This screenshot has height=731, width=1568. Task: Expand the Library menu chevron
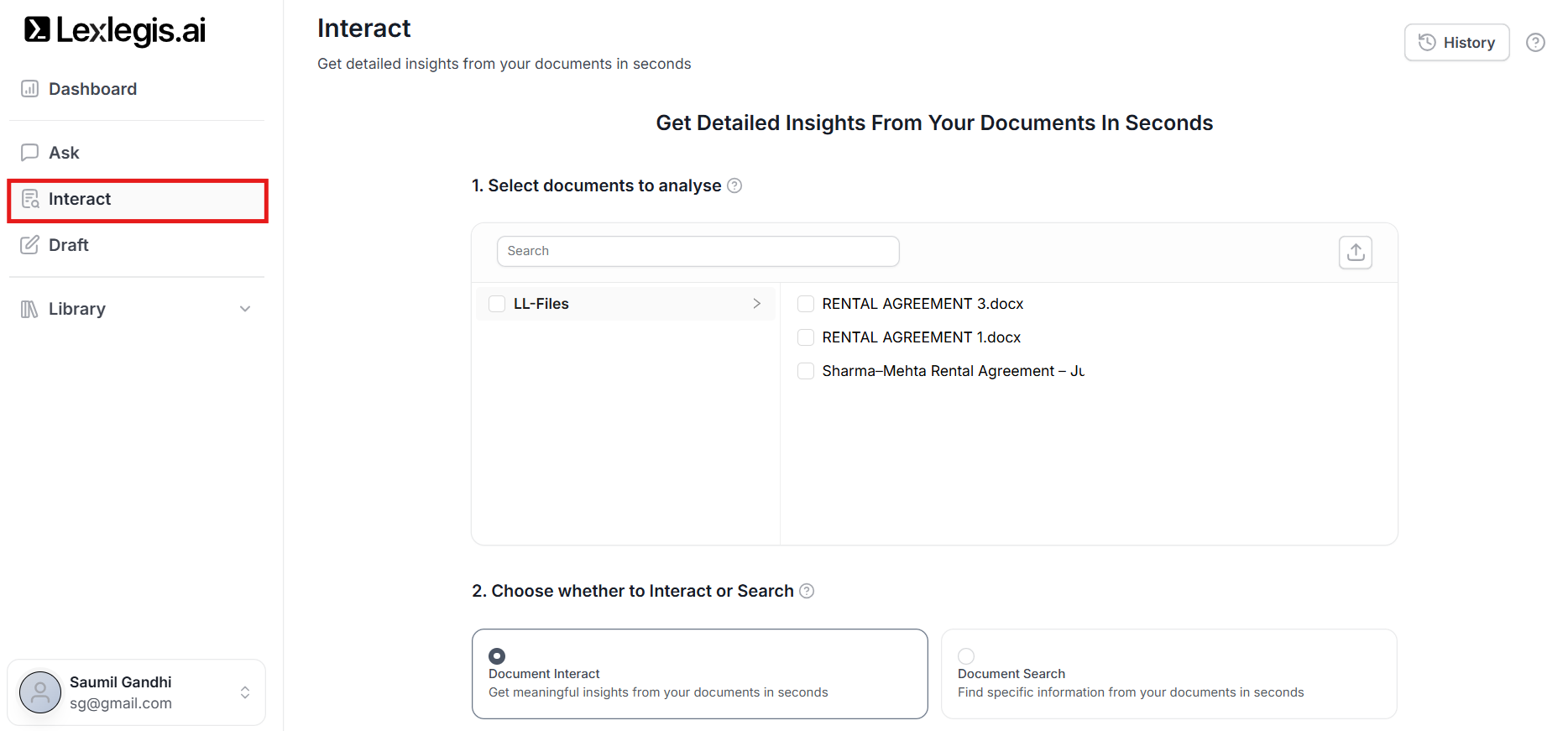pos(245,309)
